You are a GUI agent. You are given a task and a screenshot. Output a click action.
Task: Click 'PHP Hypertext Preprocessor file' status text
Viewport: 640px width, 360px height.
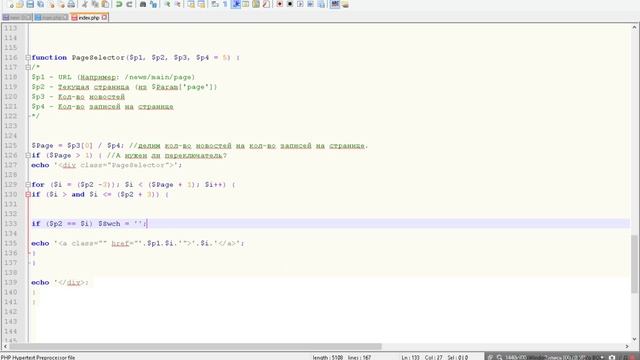coord(38,357)
